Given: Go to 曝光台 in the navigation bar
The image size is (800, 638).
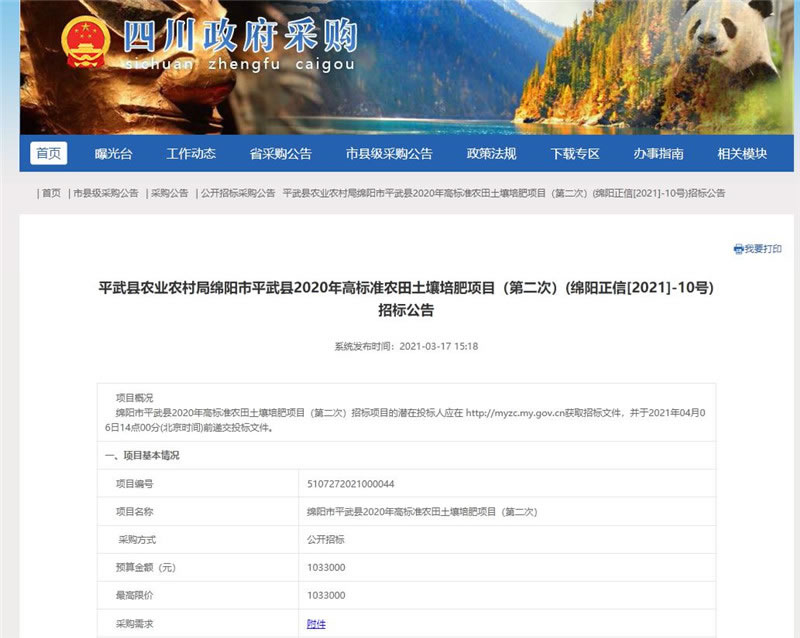Looking at the screenshot, I should click(x=113, y=154).
